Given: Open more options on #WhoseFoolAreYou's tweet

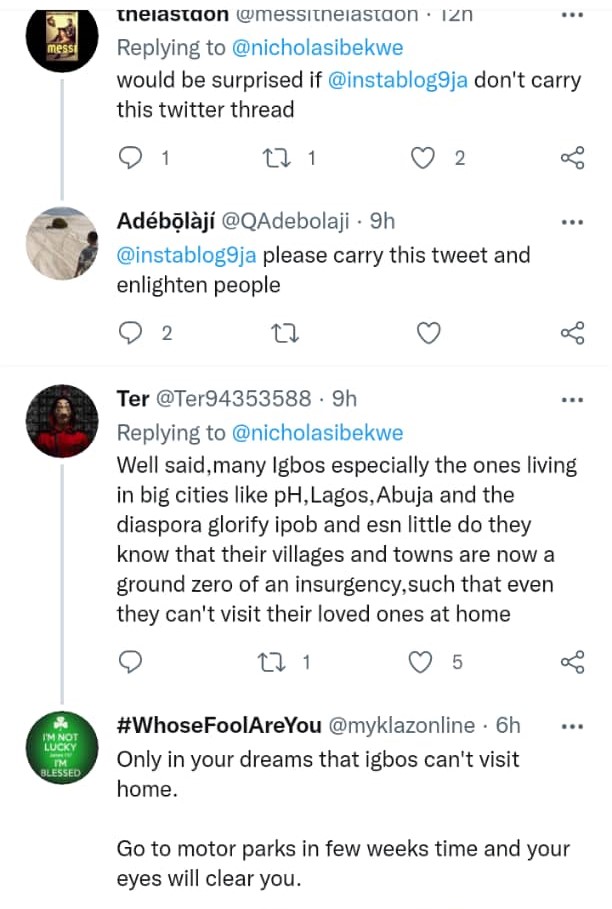Looking at the screenshot, I should [x=572, y=725].
